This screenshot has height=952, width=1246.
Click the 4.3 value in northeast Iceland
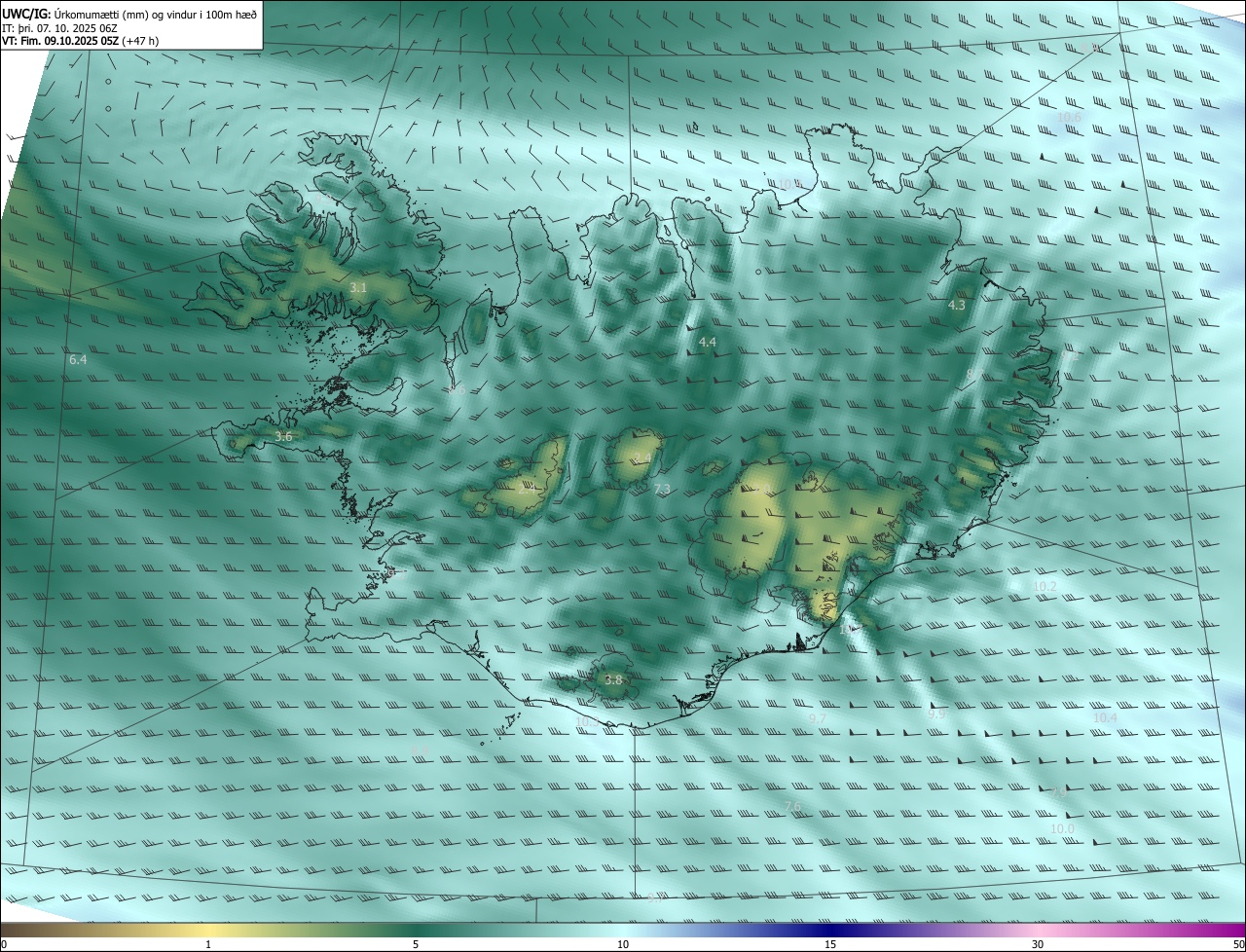pos(957,305)
